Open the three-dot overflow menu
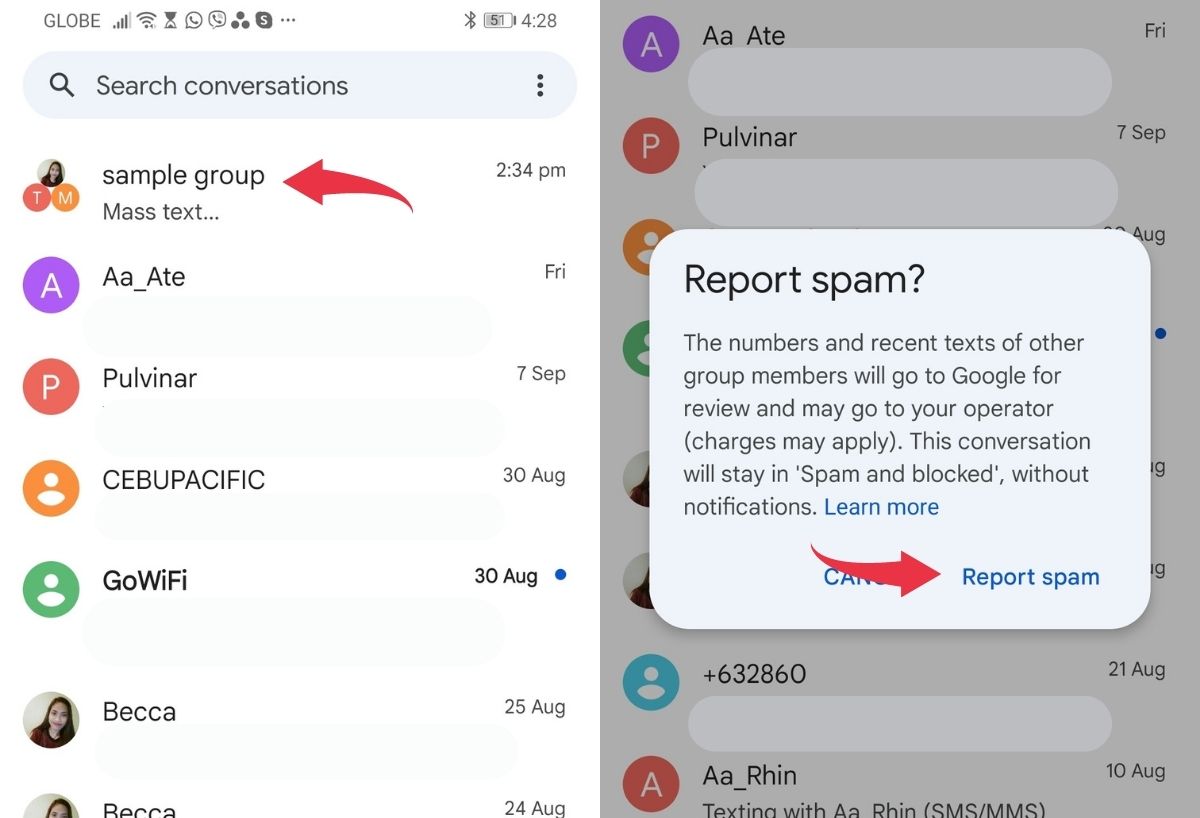1200x818 pixels. (x=540, y=86)
